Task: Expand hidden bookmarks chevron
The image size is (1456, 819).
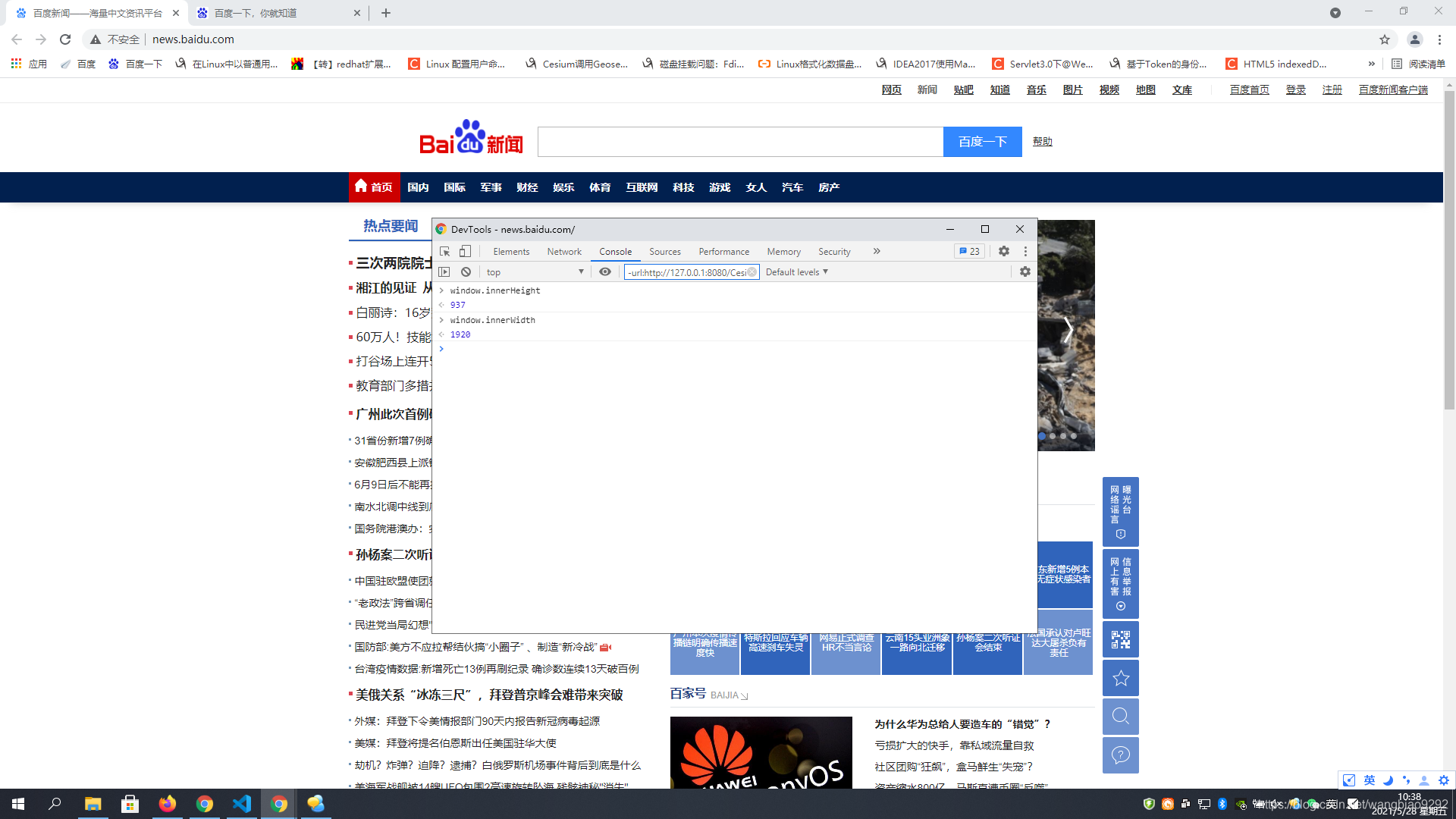Action: click(1371, 64)
